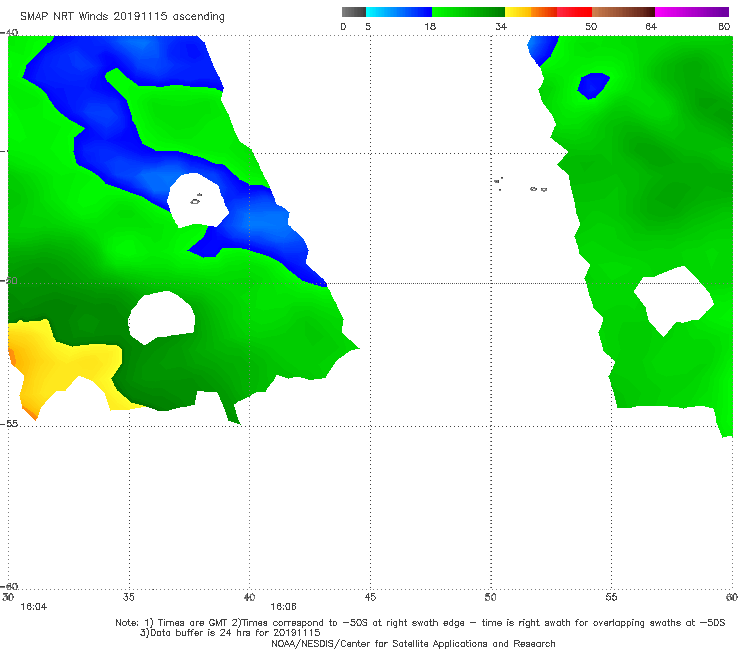The image size is (740, 650).
Task: Click the title "SMAP NRT Winds 20191115 ascending"
Action: tap(122, 16)
